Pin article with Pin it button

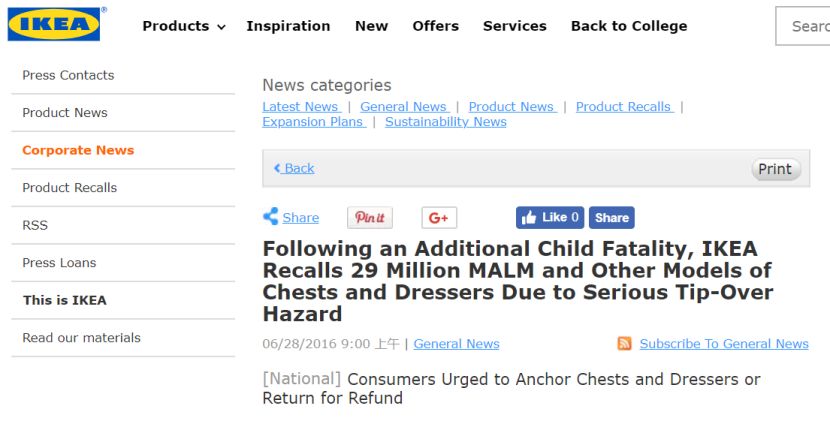[369, 218]
